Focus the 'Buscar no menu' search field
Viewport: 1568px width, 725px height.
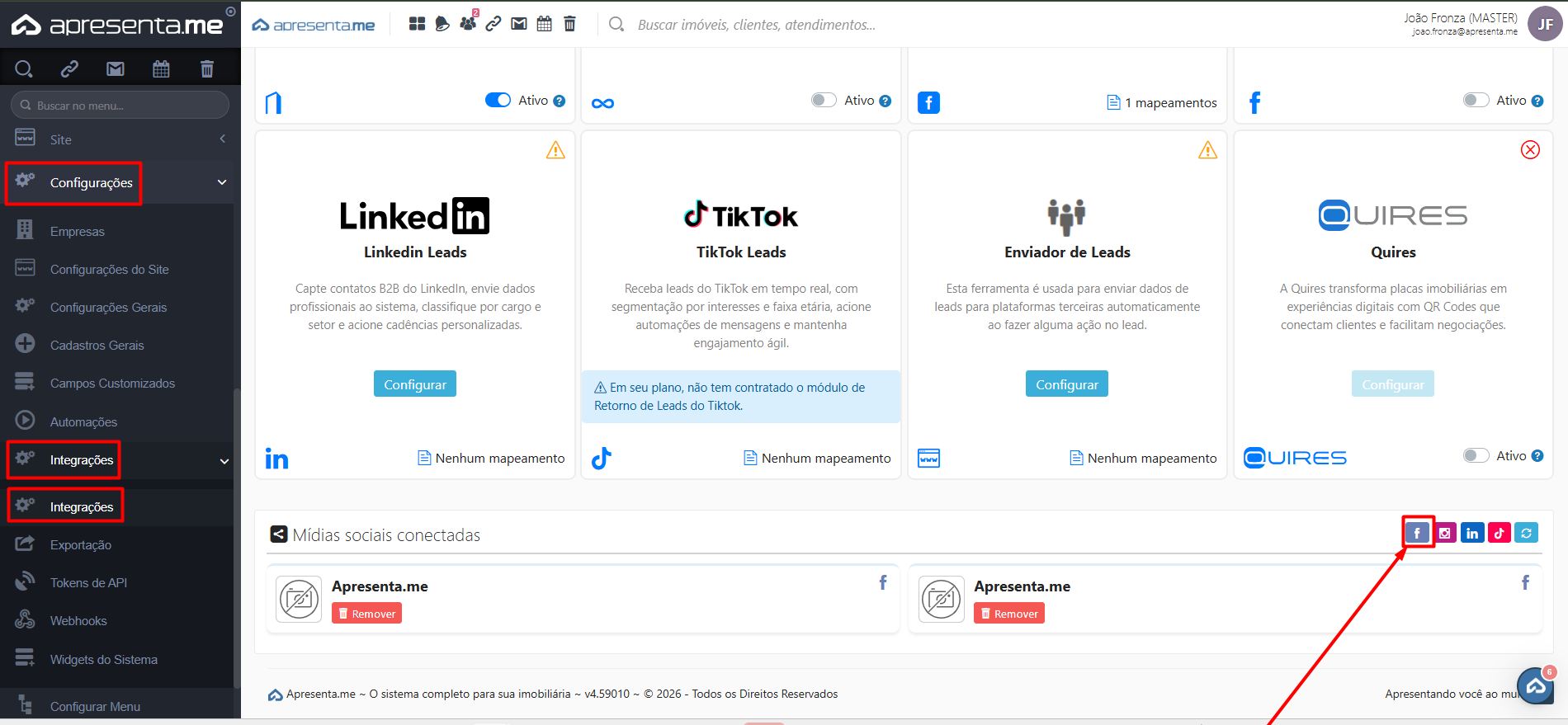click(120, 105)
